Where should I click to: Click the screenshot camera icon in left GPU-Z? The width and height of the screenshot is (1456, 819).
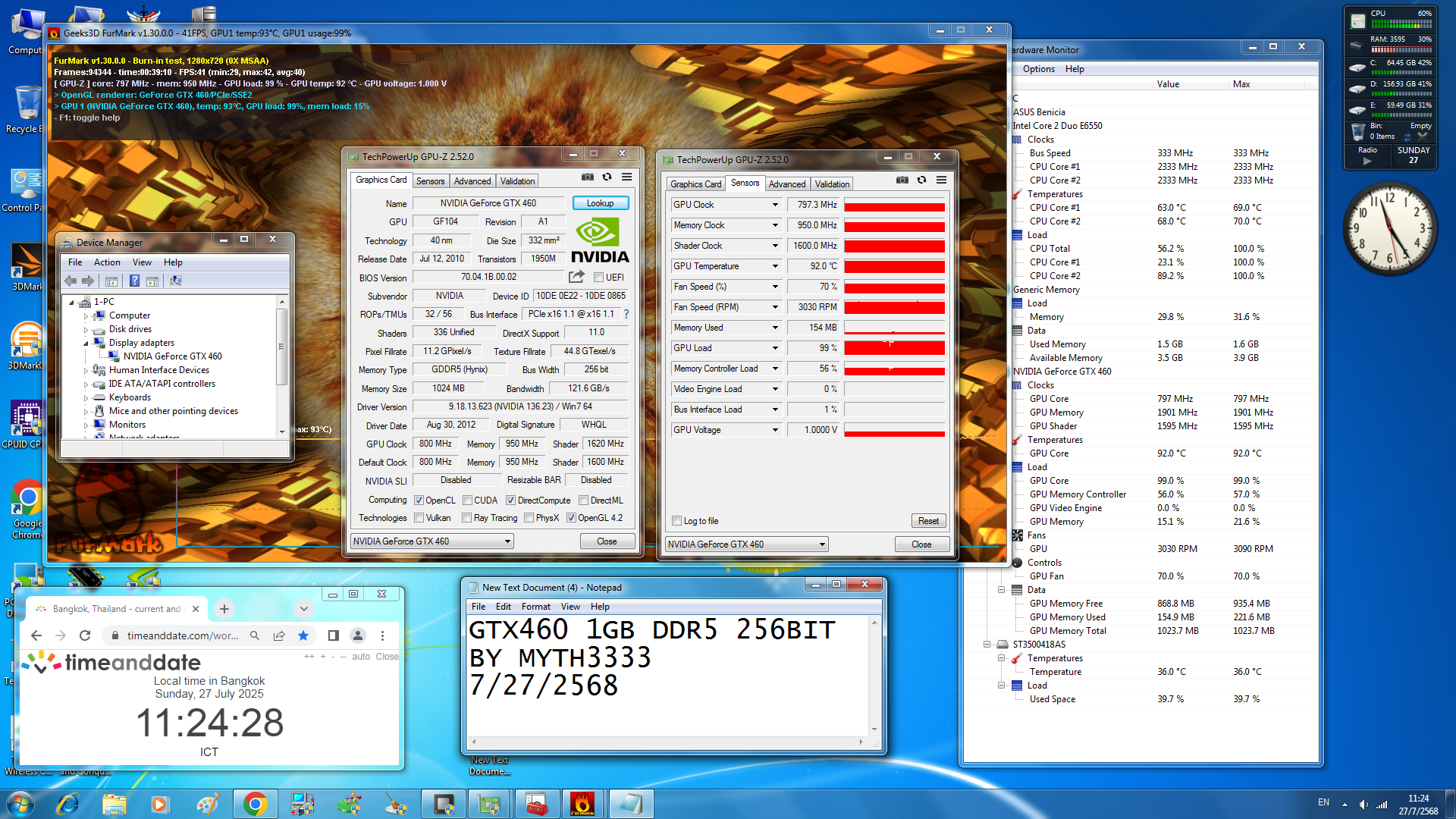pyautogui.click(x=587, y=177)
